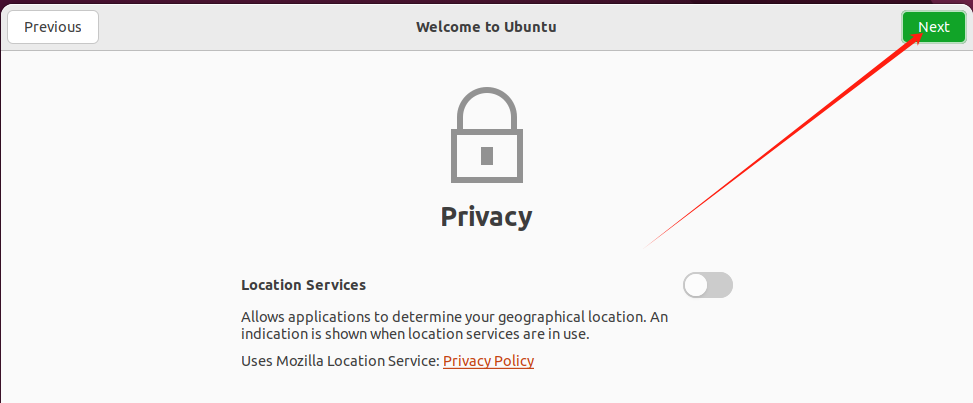
Task: Click the green Next button
Action: click(934, 27)
